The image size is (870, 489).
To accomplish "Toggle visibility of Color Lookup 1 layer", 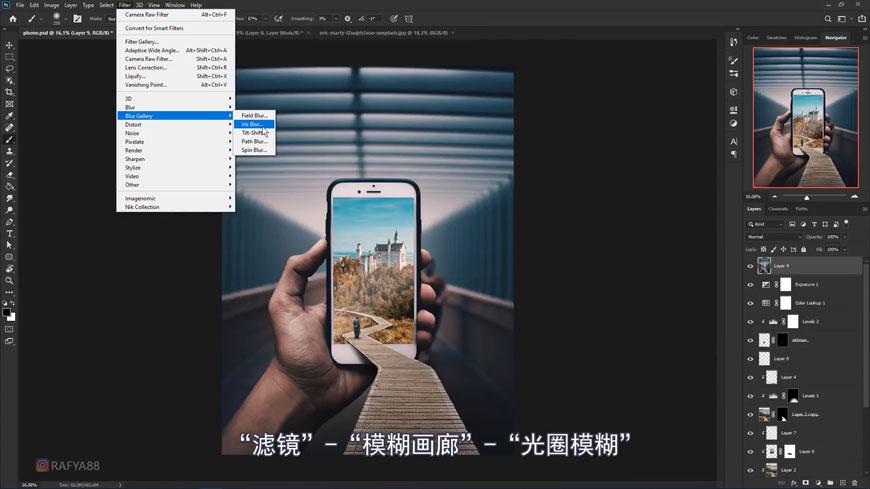I will pyautogui.click(x=750, y=303).
